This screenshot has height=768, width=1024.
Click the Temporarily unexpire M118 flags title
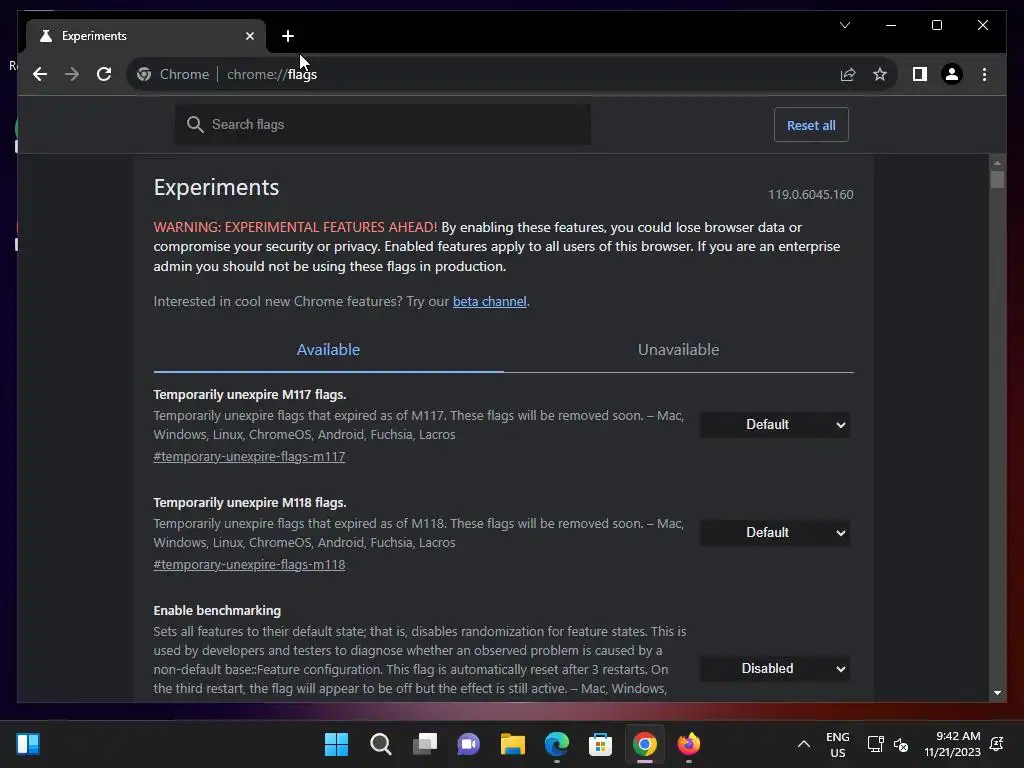coord(249,503)
